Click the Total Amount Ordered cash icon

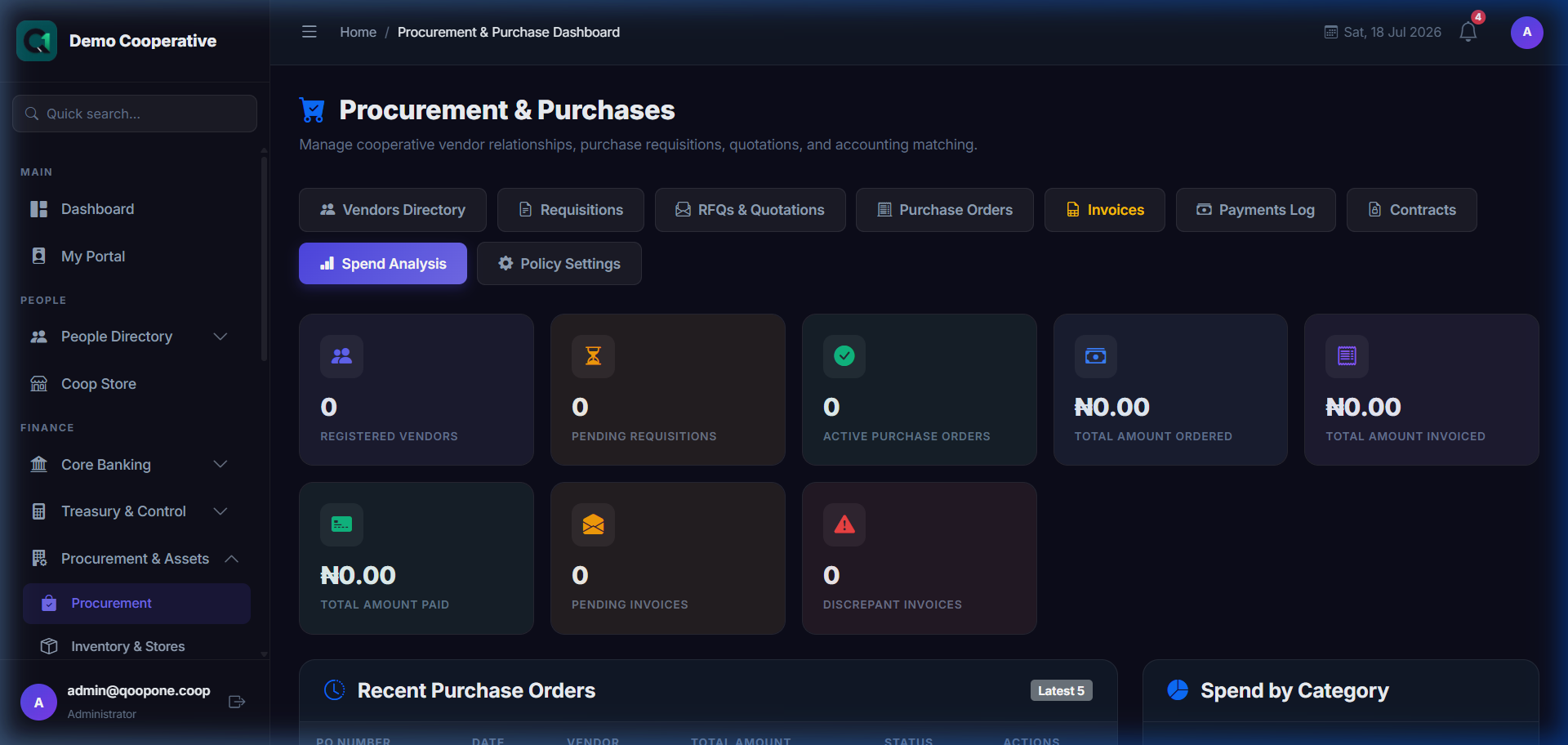(1095, 356)
